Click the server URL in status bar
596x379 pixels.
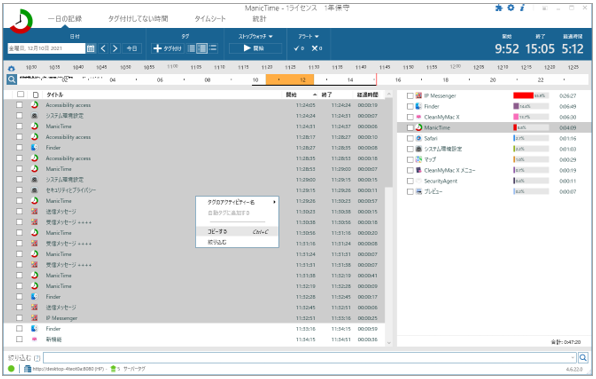(x=68, y=369)
